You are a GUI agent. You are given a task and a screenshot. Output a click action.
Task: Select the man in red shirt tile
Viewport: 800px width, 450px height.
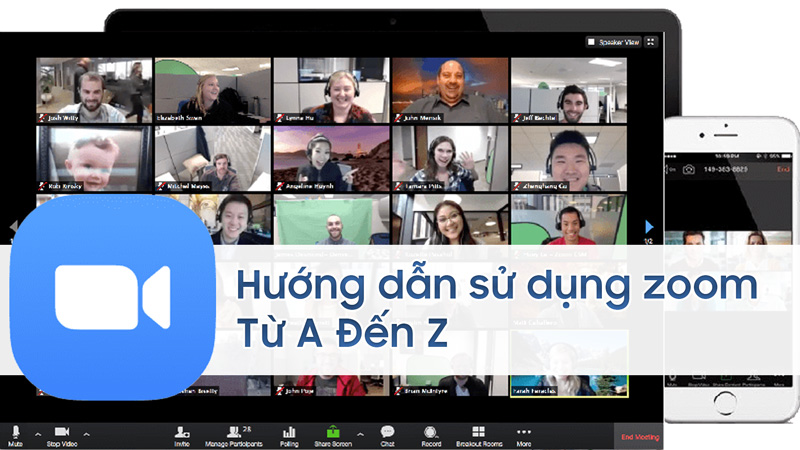click(569, 220)
